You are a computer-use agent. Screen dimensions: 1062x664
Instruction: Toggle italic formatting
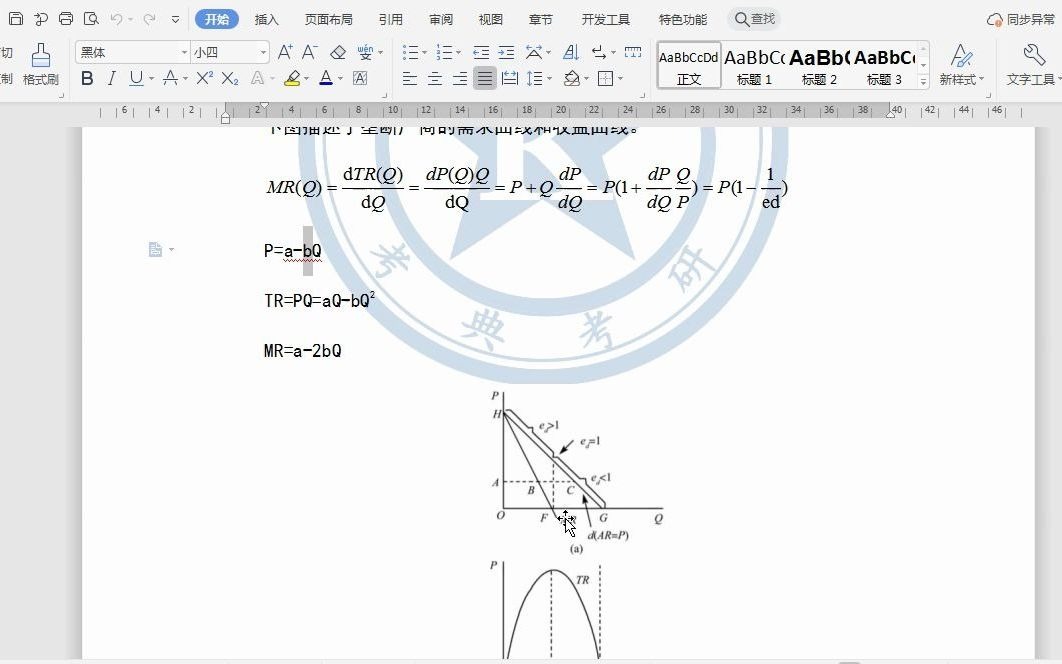(112, 78)
